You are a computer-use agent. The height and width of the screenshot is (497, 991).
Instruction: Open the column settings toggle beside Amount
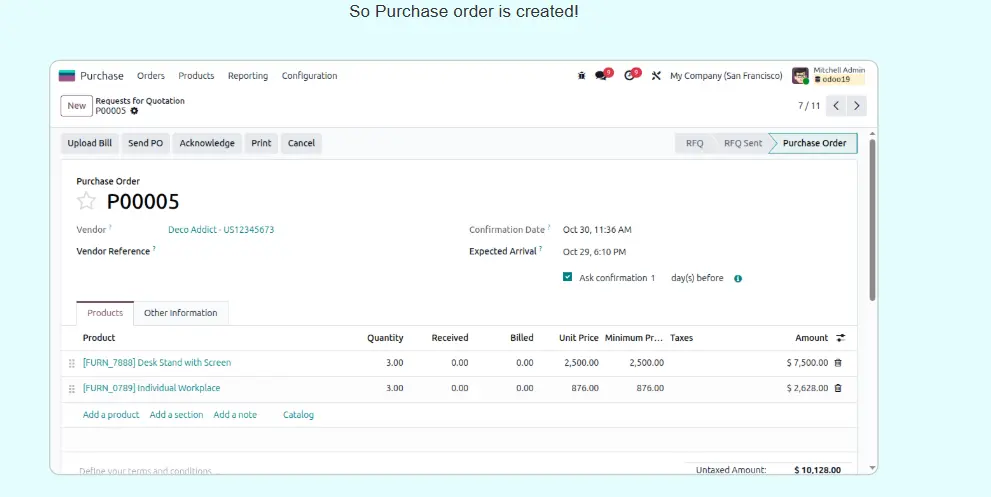(x=841, y=338)
